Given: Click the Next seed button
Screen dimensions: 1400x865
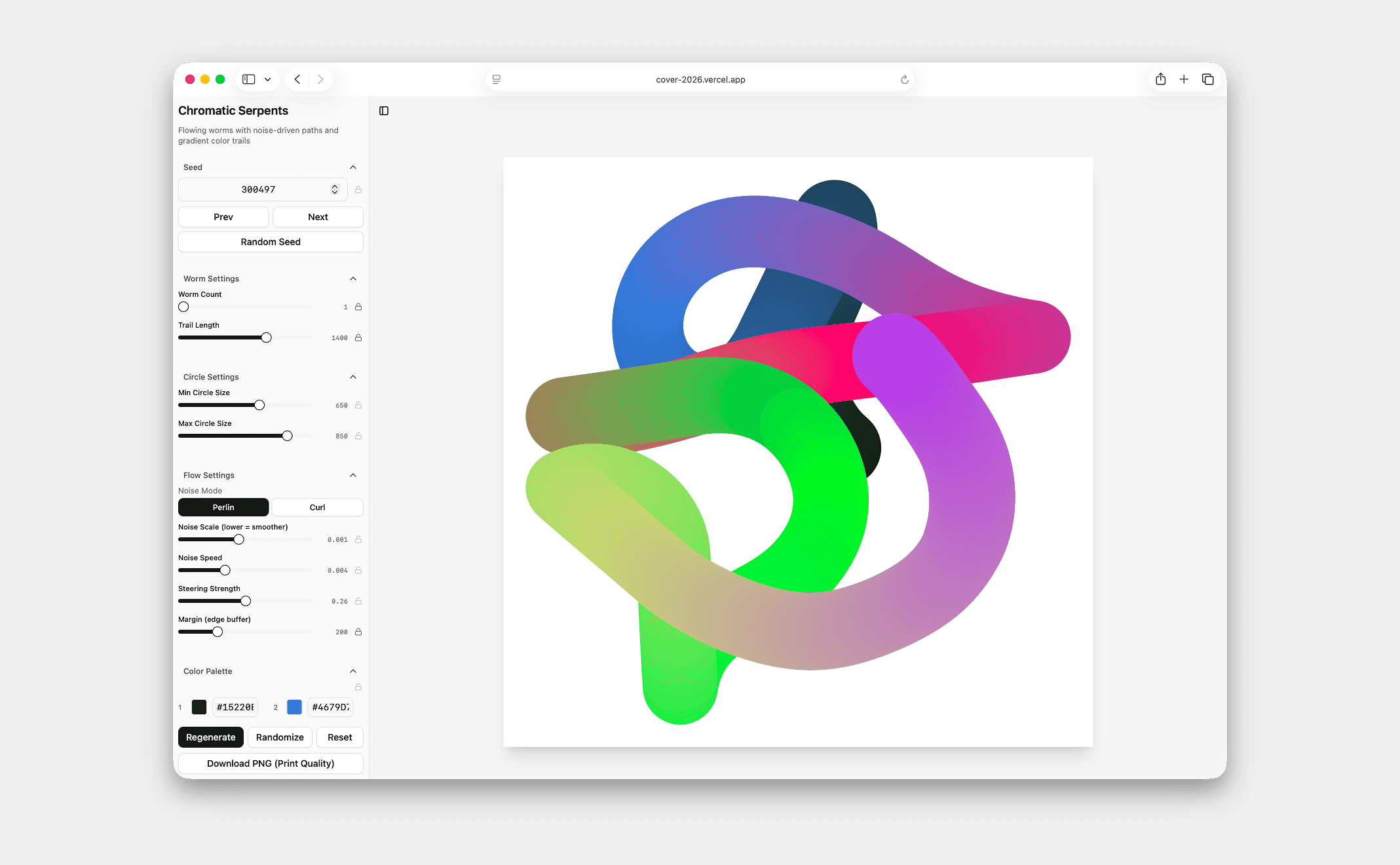Looking at the screenshot, I should (x=318, y=217).
